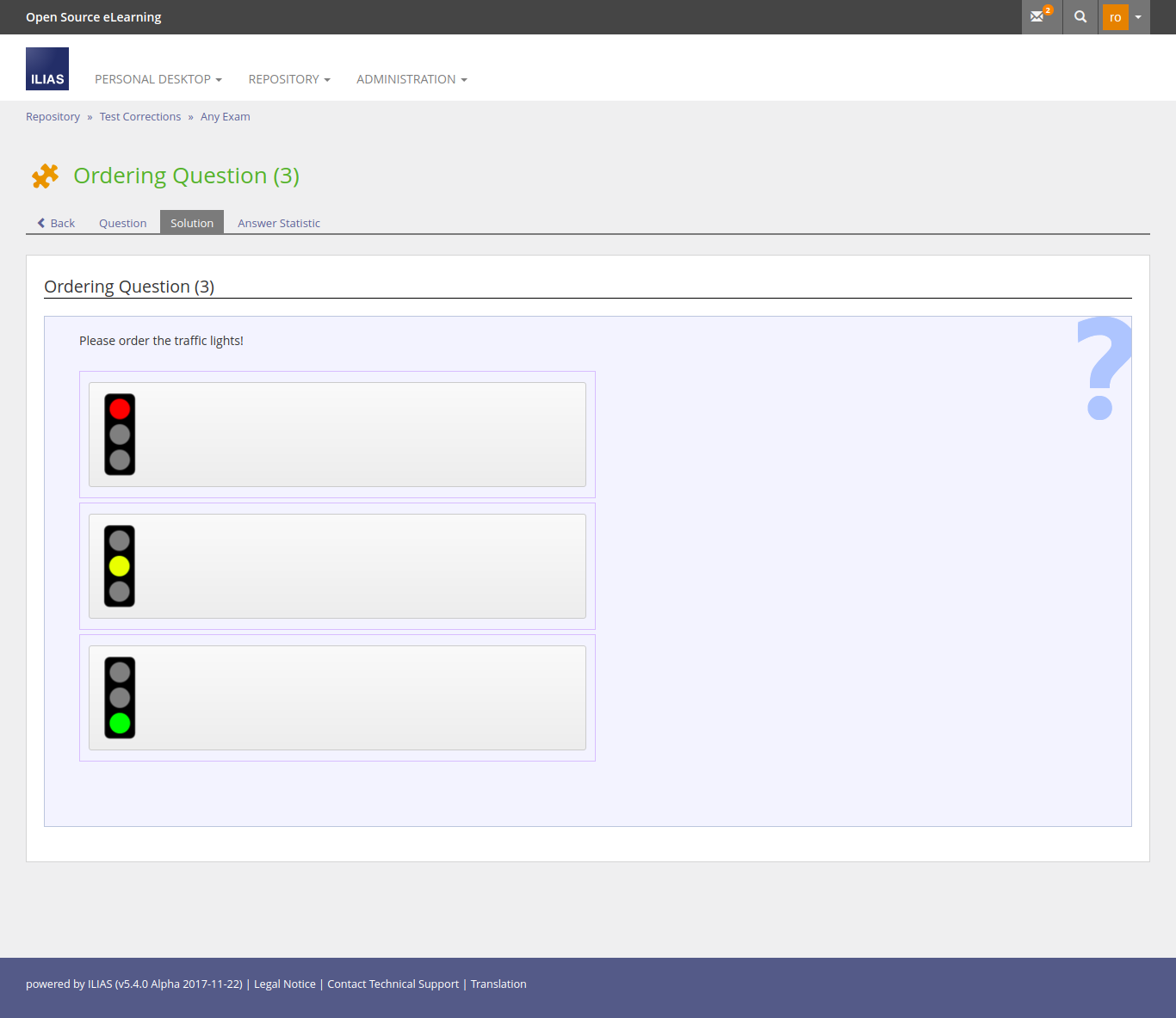Click the ILIAS logo
This screenshot has width=1176, height=1018.
[47, 69]
